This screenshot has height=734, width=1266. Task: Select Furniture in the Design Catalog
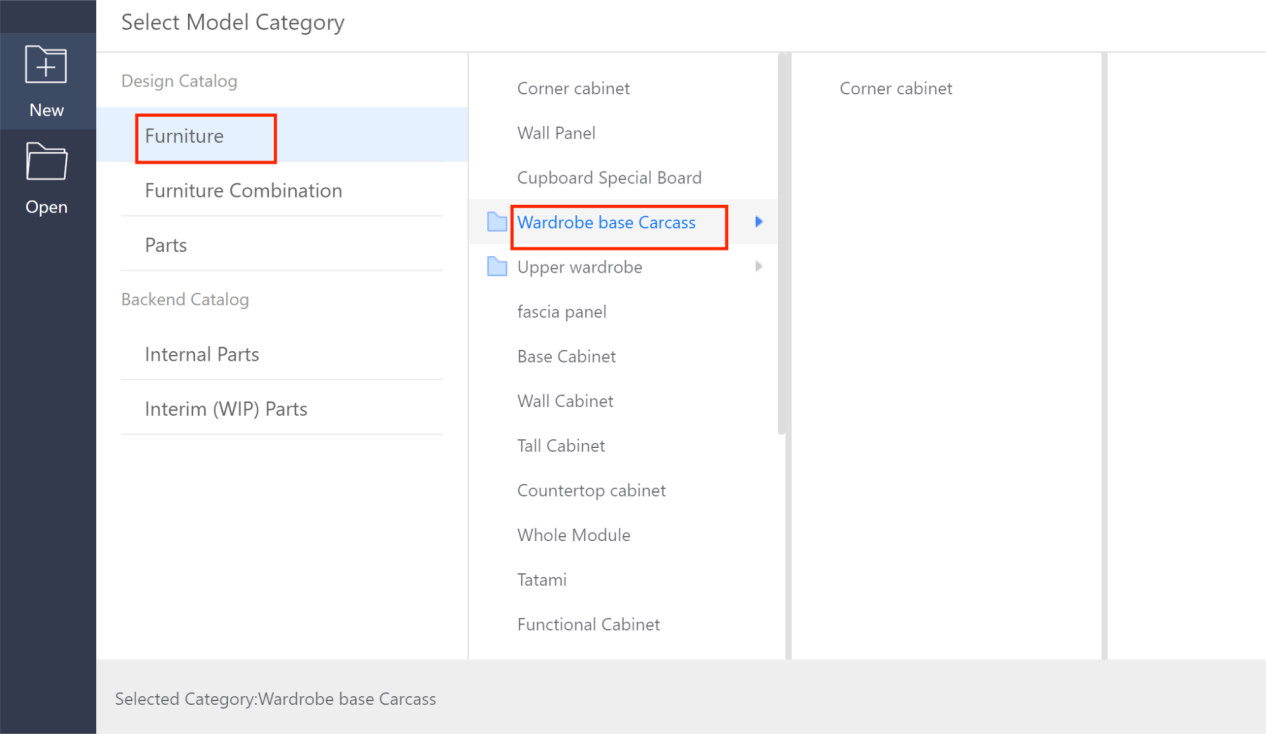pos(184,136)
